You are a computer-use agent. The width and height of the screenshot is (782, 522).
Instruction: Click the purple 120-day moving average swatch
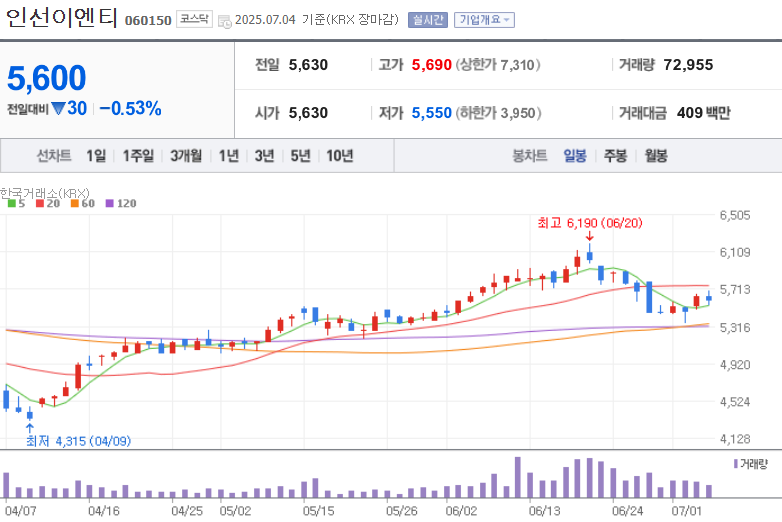click(110, 203)
